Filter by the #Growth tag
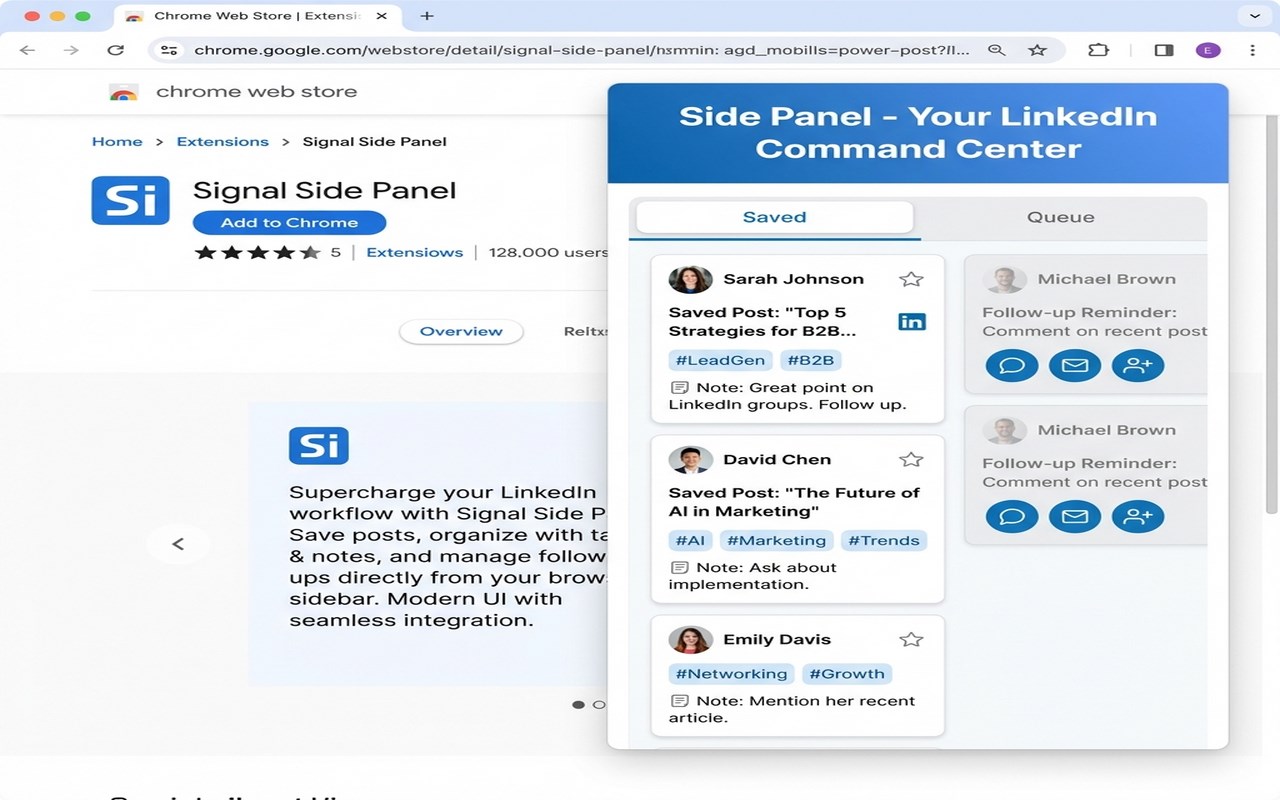Screen dimensions: 1280x800 click(847, 674)
